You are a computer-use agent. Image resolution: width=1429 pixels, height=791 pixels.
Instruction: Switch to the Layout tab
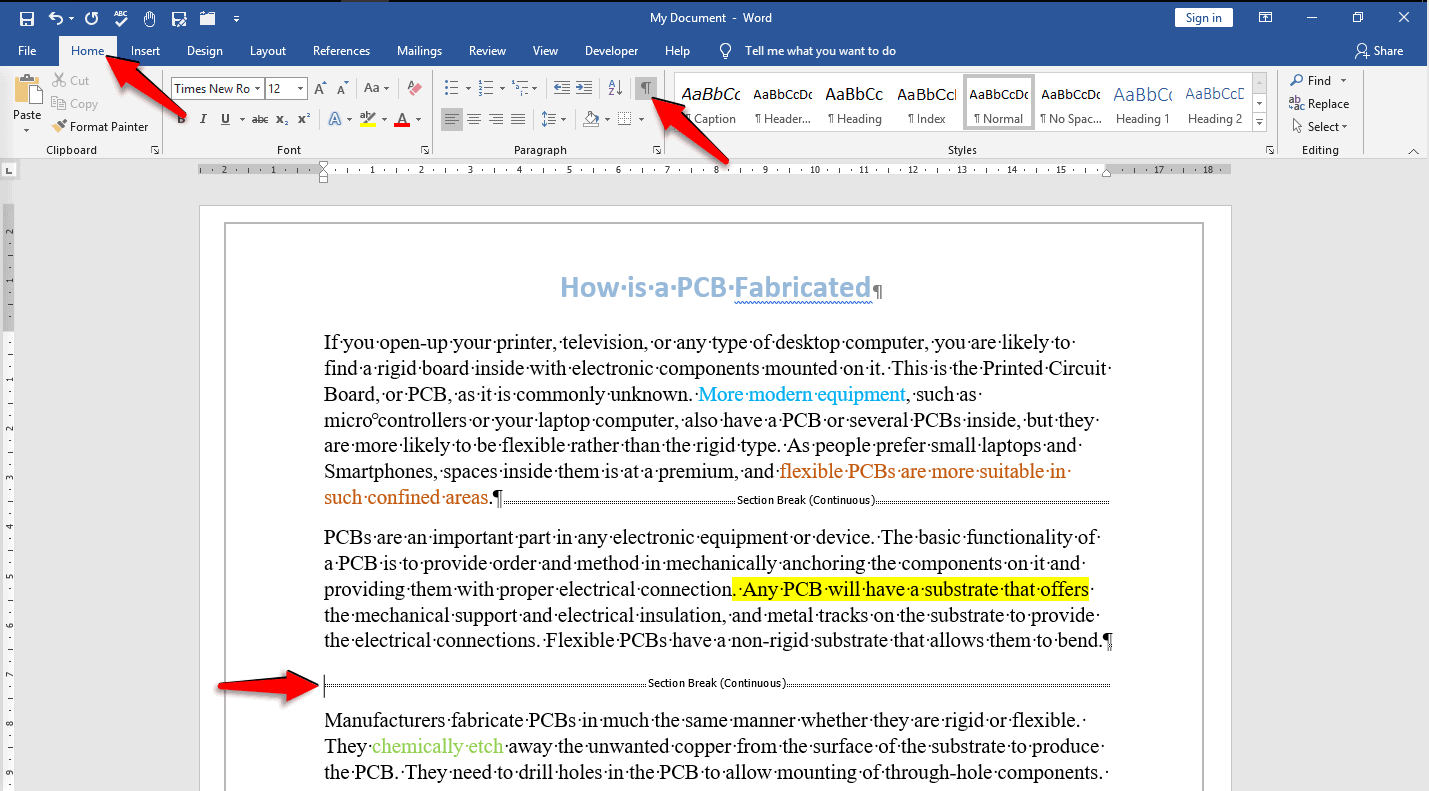pos(268,51)
